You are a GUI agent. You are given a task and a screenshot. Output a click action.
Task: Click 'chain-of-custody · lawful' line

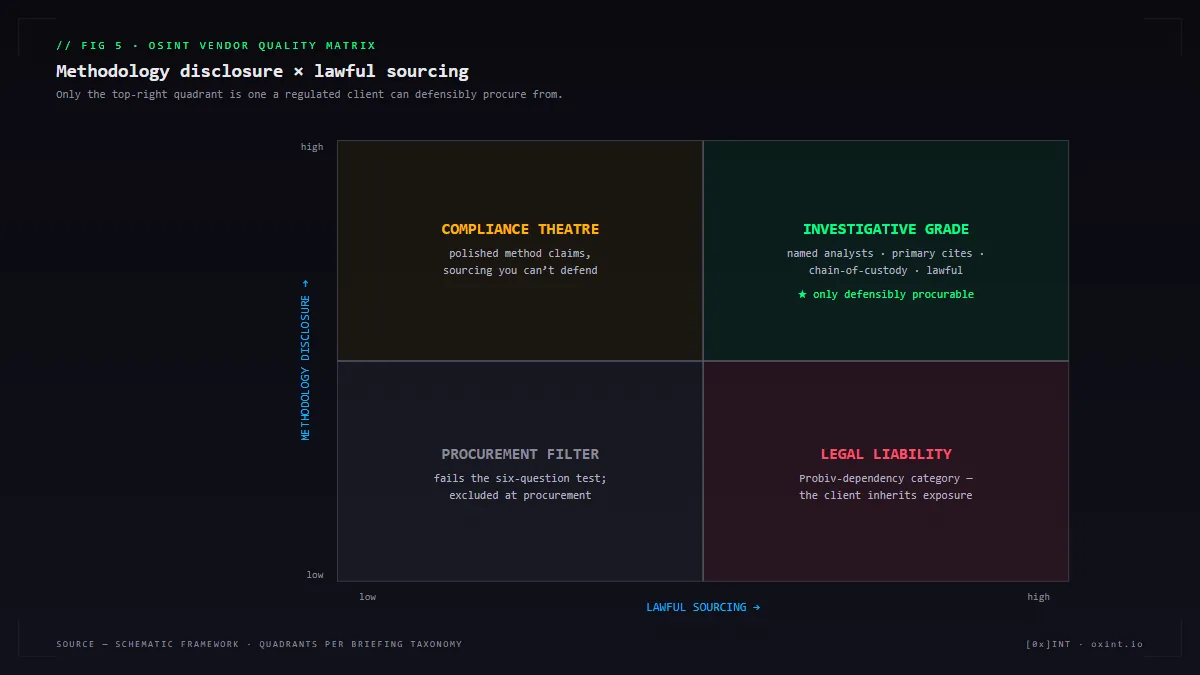886,271
